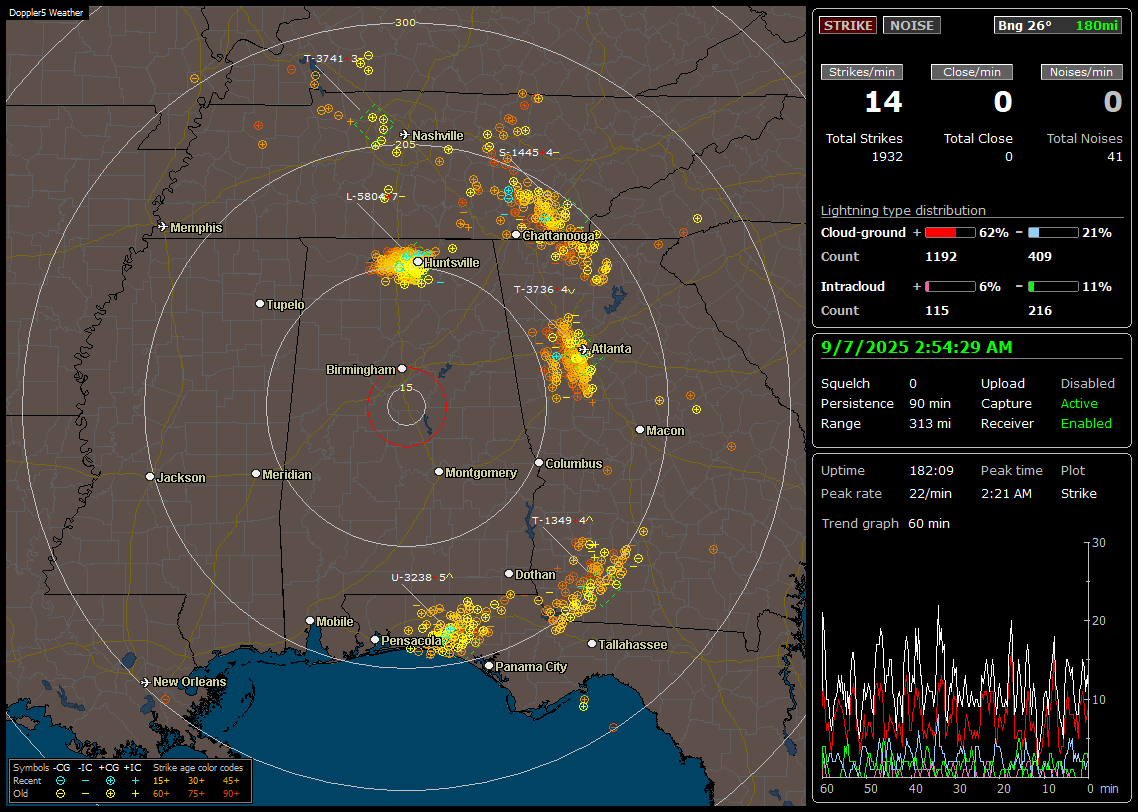
Task: Click the Jackson city marker dot
Action: coord(150,477)
